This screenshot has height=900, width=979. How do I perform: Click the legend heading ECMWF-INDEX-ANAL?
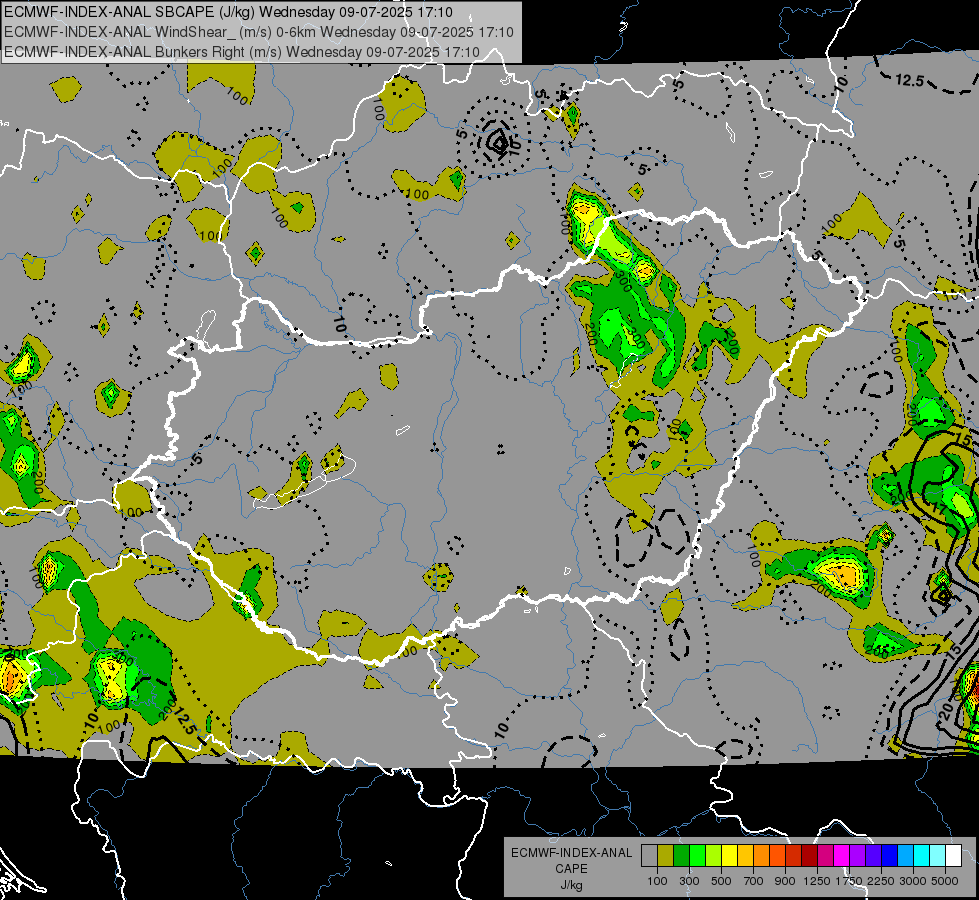pos(572,853)
